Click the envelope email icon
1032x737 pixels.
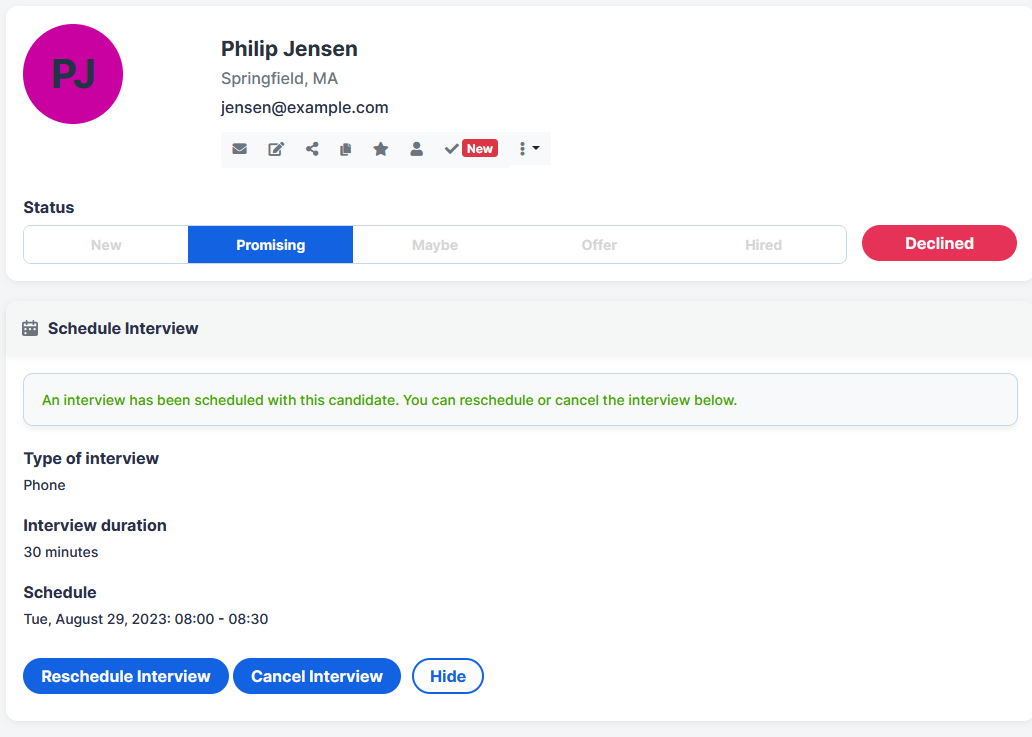[x=240, y=149]
